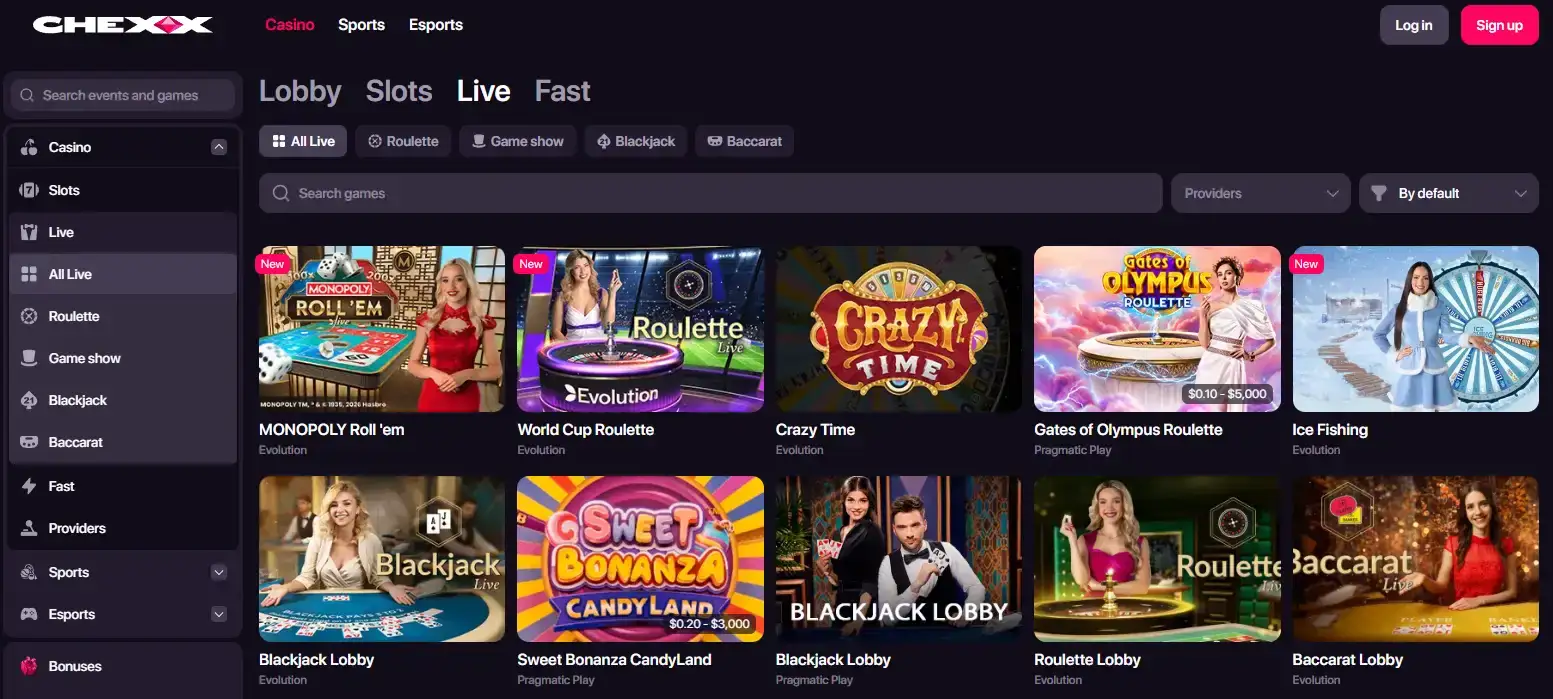Focus the Search events and games field

tap(123, 95)
